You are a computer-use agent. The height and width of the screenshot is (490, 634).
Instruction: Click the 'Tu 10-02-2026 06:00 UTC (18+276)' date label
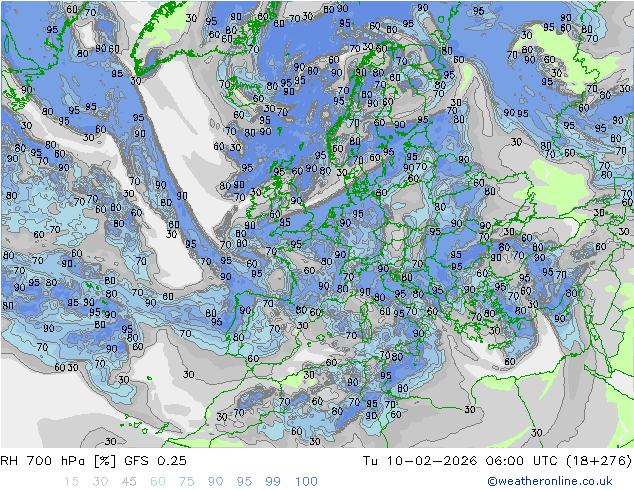497,461
